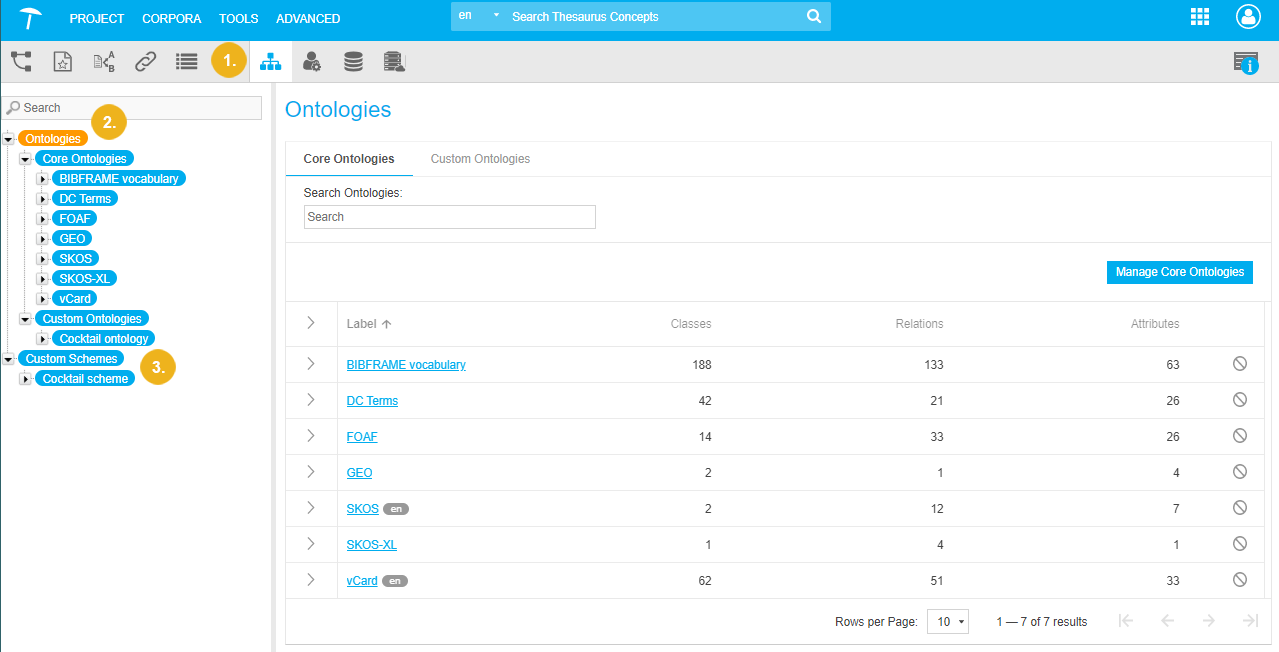1279x652 pixels.
Task: Click the Search Ontologies input field
Action: tap(449, 217)
